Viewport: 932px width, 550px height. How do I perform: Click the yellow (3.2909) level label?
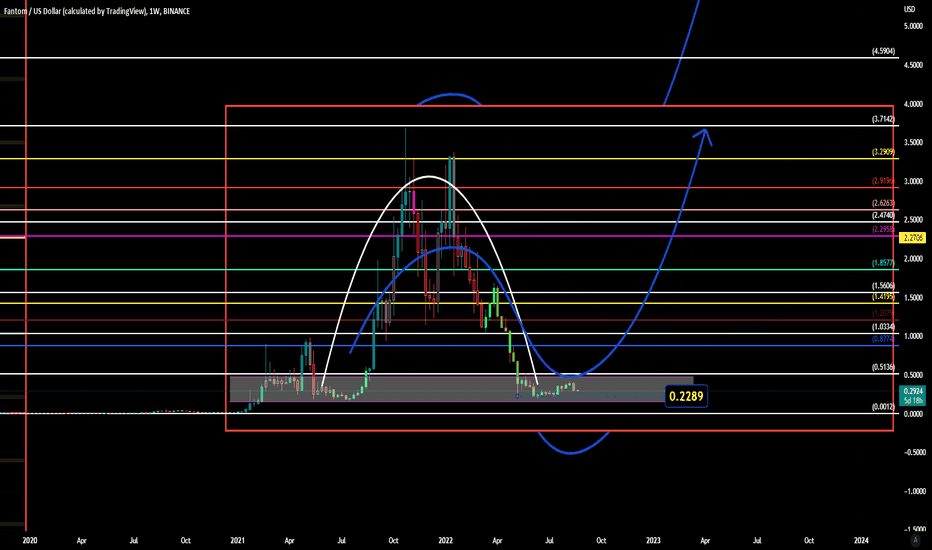coord(883,152)
